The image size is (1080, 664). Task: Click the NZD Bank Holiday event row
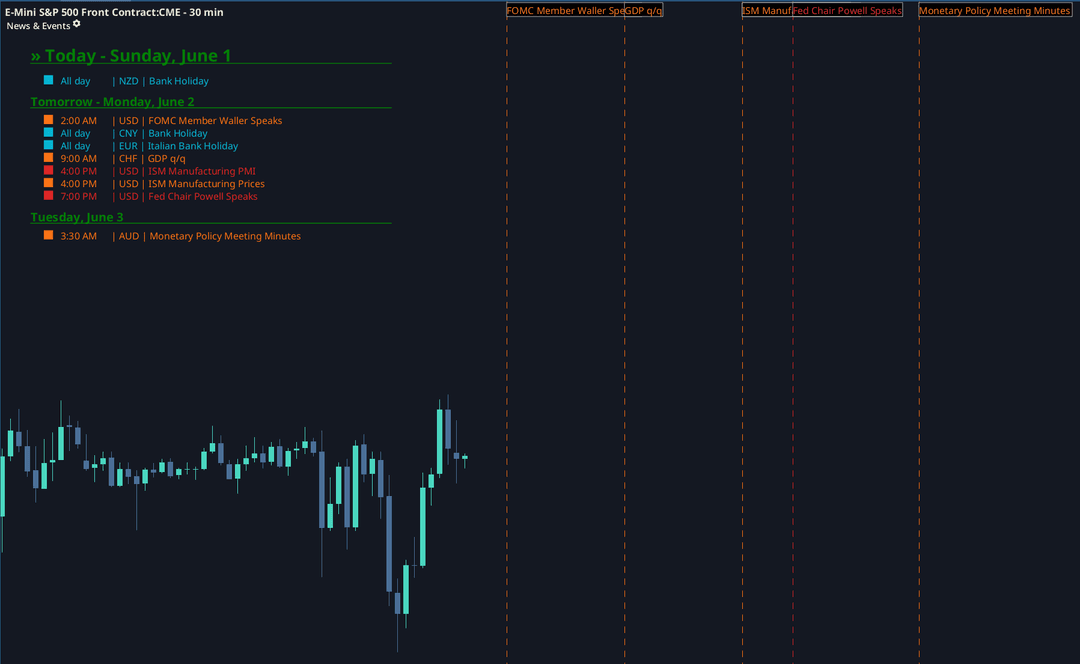pos(127,81)
